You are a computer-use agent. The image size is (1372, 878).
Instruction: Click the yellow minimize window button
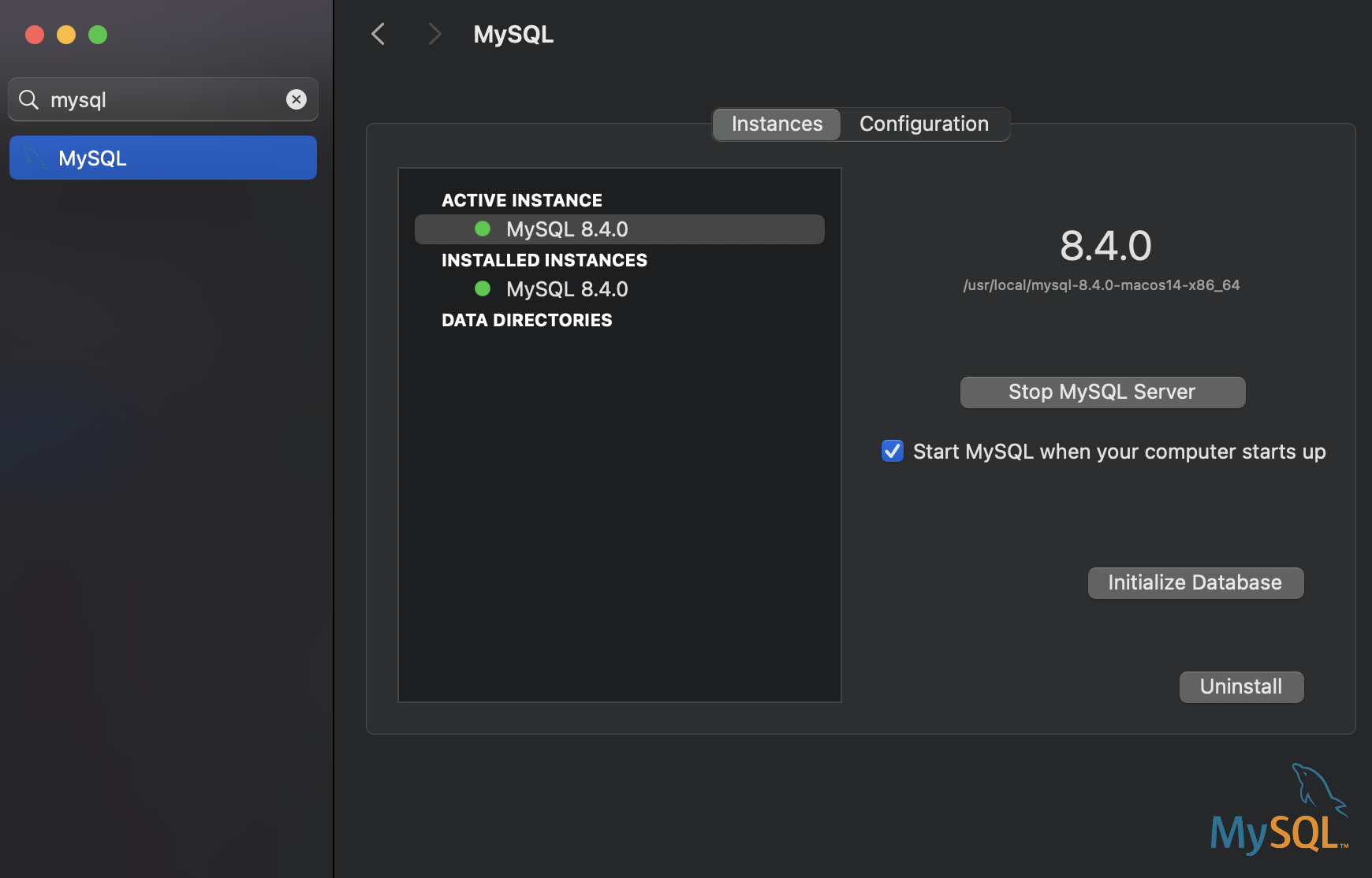(x=66, y=35)
